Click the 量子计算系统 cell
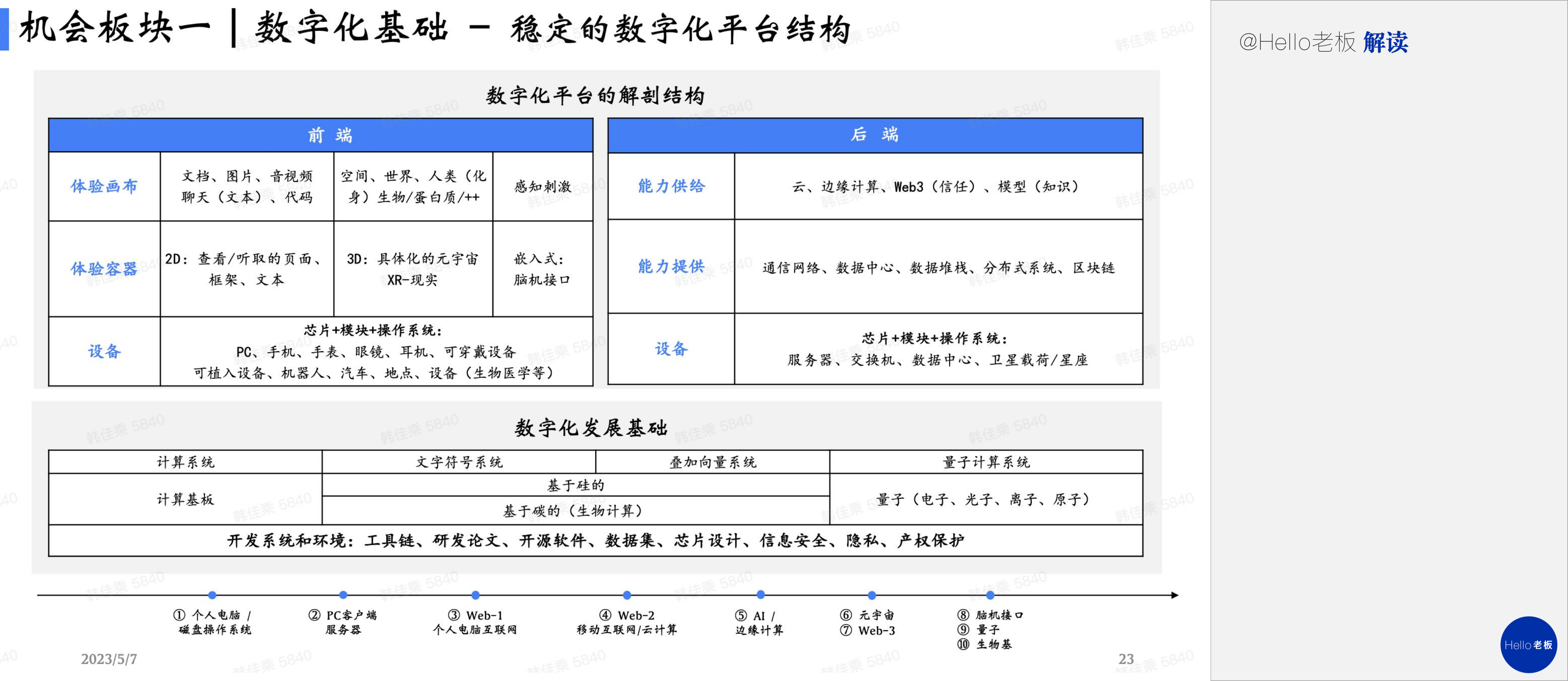Viewport: 1568px width, 681px height. point(986,462)
